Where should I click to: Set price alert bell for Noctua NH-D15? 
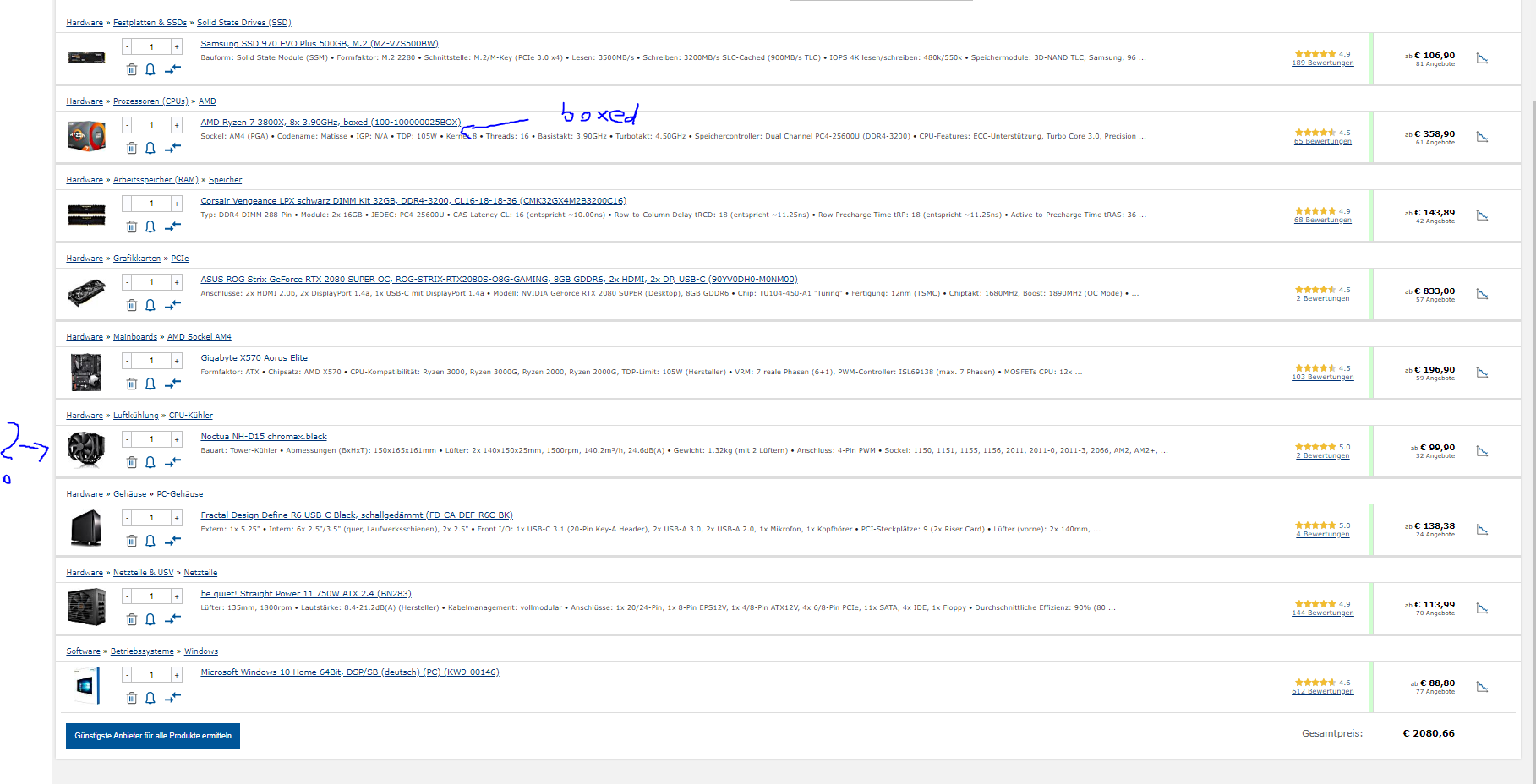point(150,462)
